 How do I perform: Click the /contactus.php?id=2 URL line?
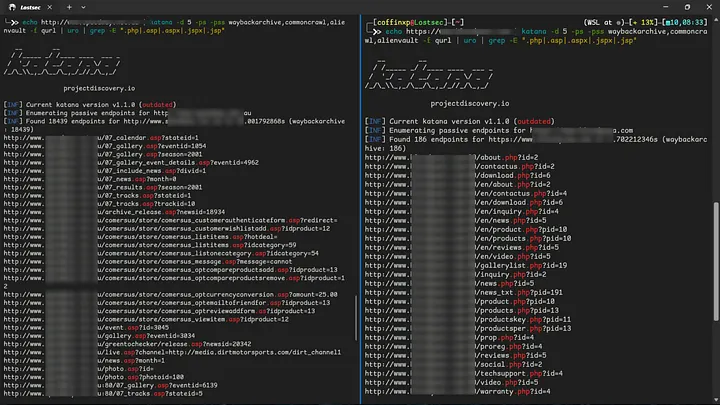460,167
